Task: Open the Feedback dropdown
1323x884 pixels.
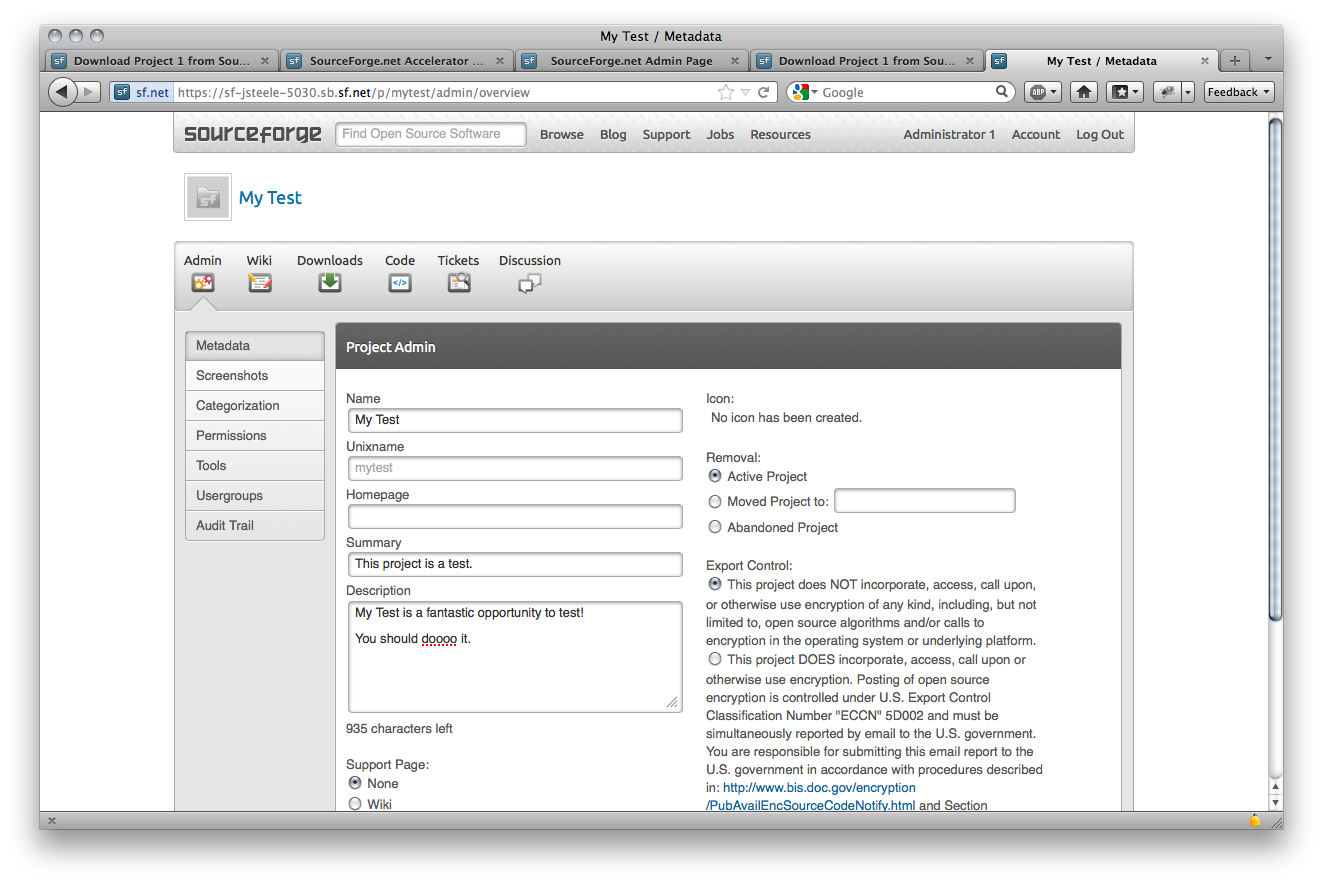Action: point(1238,91)
